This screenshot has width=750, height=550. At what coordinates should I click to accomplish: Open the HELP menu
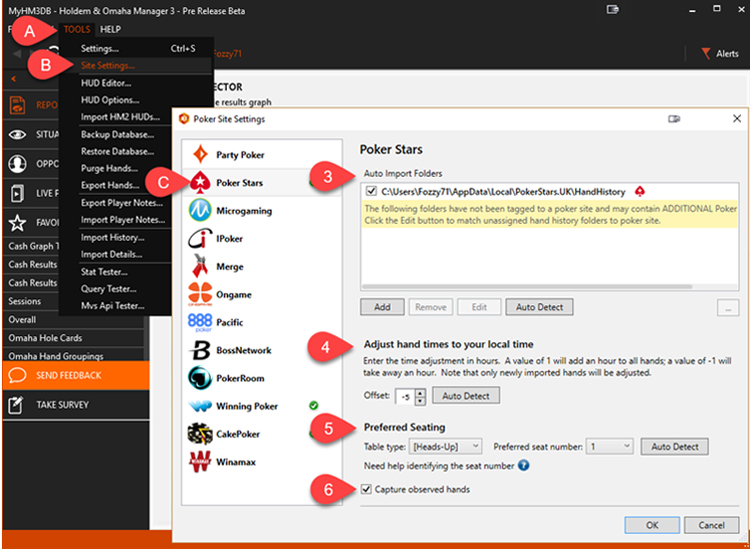tap(110, 30)
